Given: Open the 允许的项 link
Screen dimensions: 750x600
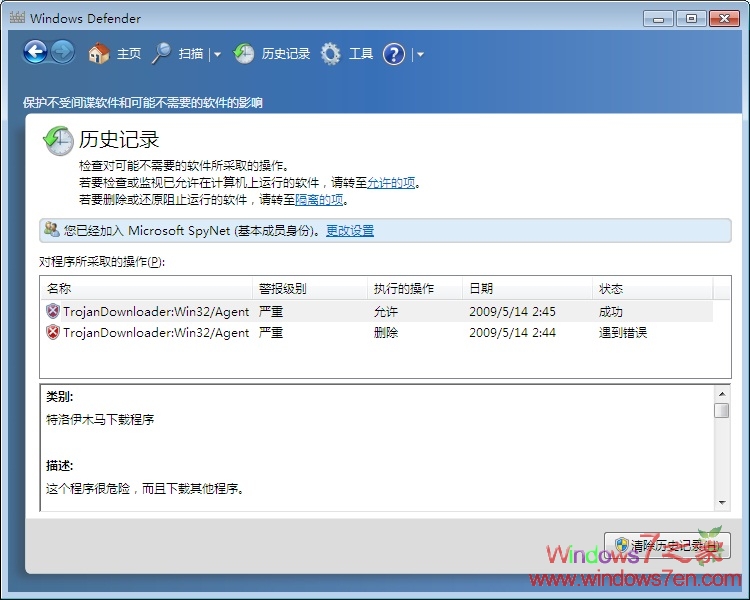Looking at the screenshot, I should (391, 182).
